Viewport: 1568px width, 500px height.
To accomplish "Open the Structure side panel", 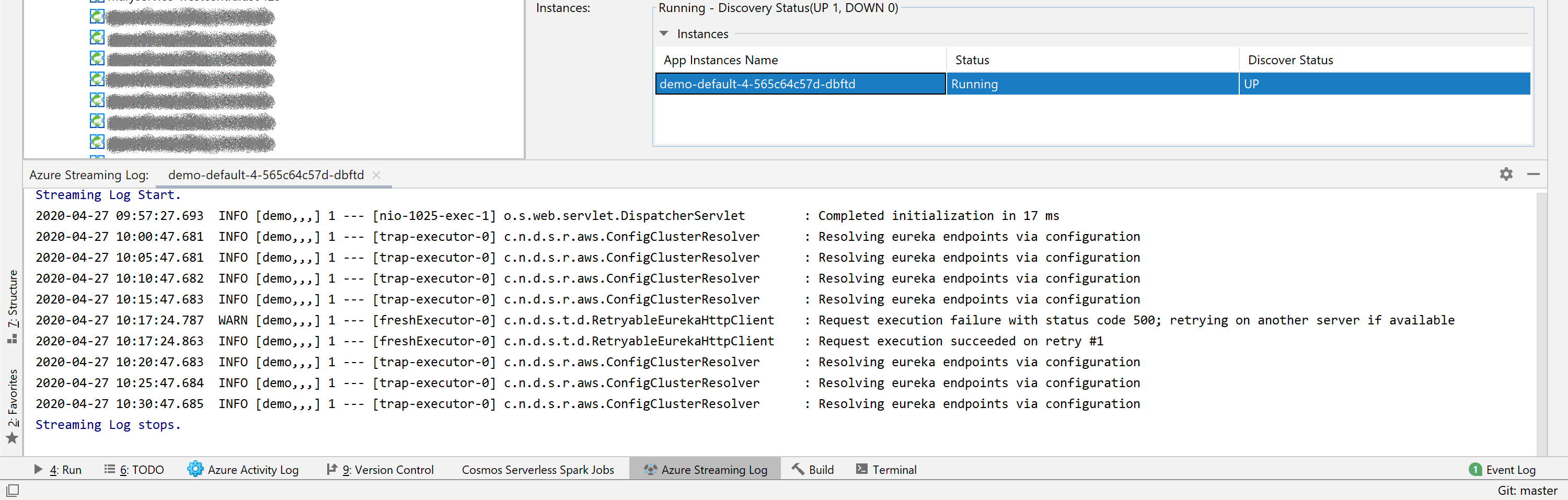I will (x=12, y=306).
